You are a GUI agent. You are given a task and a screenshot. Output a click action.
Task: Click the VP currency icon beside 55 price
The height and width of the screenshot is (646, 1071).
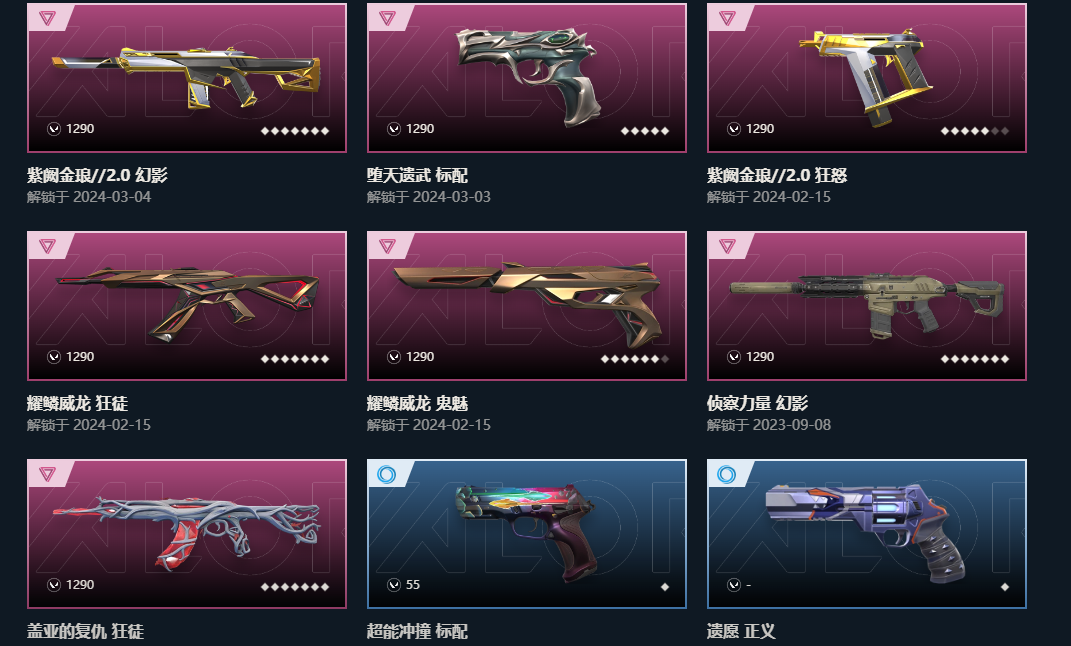click(x=394, y=585)
